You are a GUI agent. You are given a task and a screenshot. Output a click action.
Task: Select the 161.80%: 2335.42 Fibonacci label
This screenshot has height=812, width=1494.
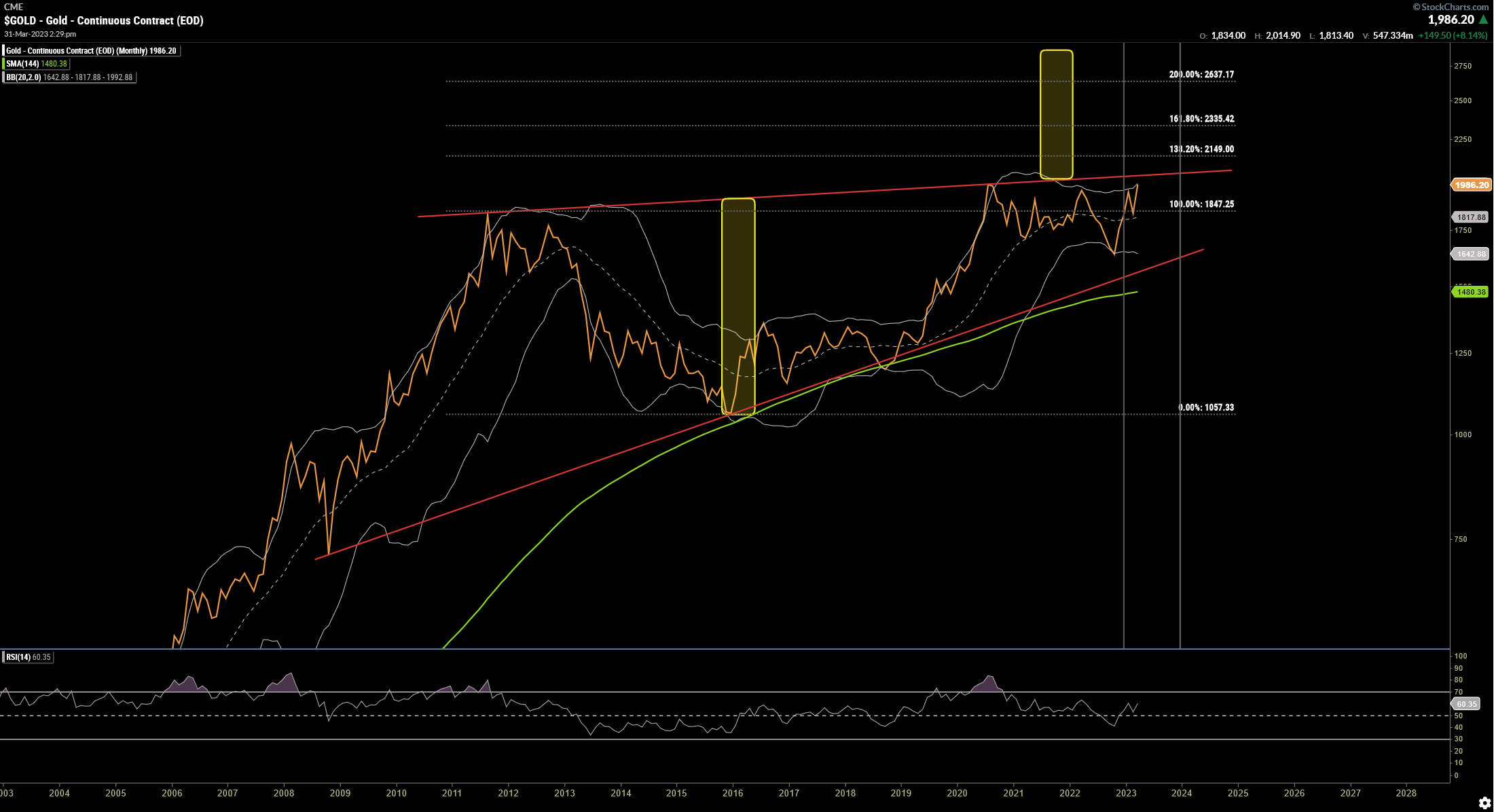[1201, 119]
